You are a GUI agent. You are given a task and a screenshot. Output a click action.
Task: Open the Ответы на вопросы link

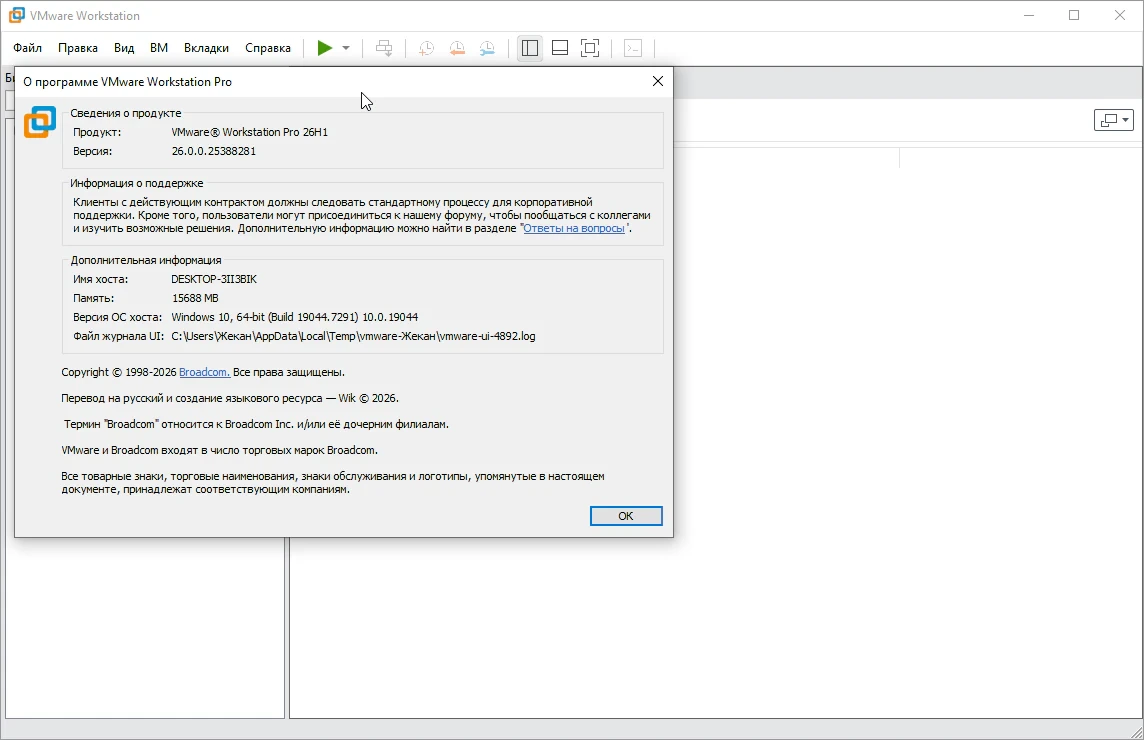[574, 228]
